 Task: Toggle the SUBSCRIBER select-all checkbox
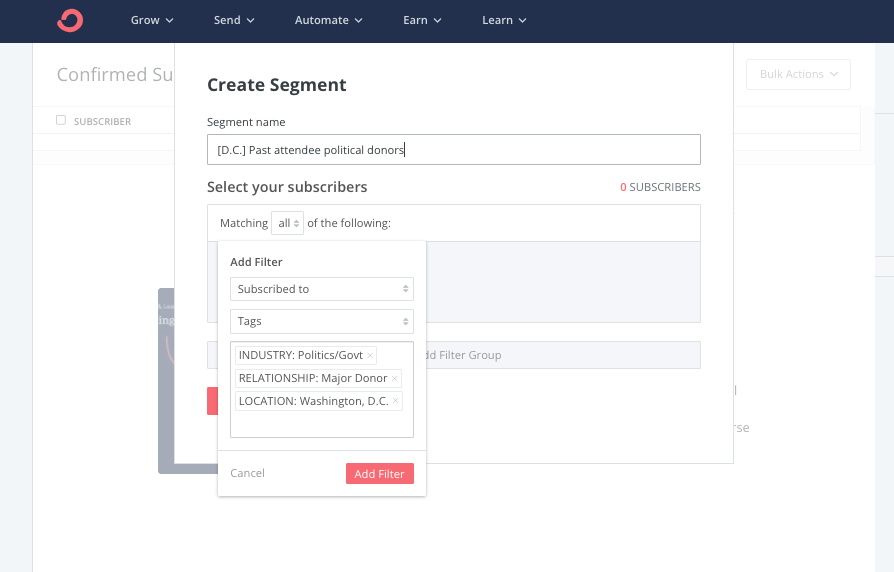tap(61, 120)
